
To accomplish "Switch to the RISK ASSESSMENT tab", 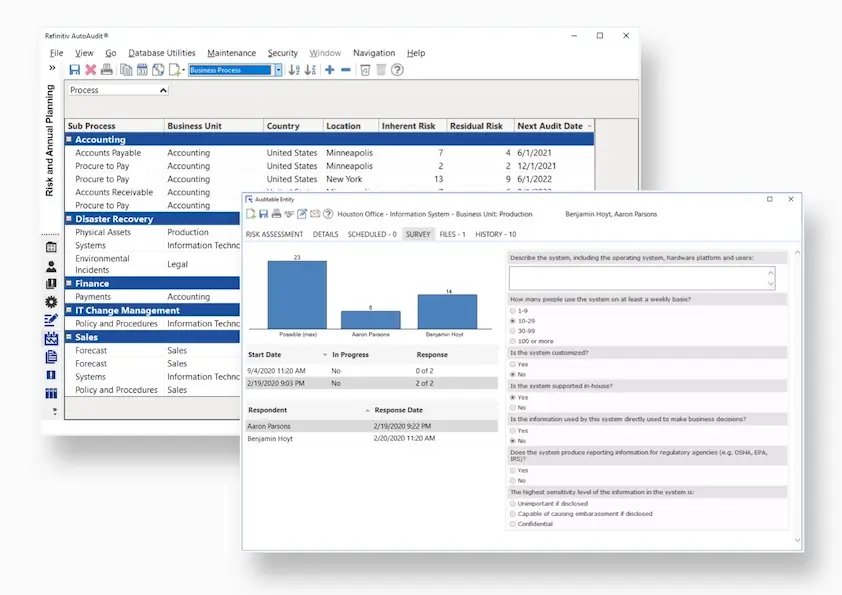I will (274, 234).
